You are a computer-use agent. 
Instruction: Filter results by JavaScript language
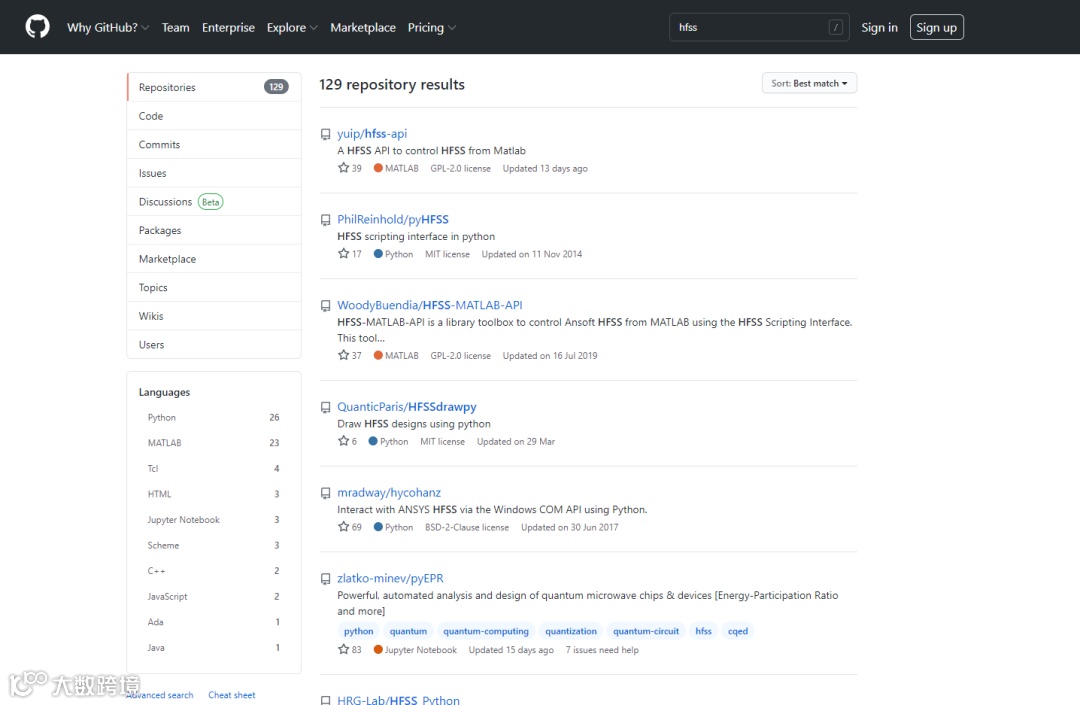click(214, 596)
